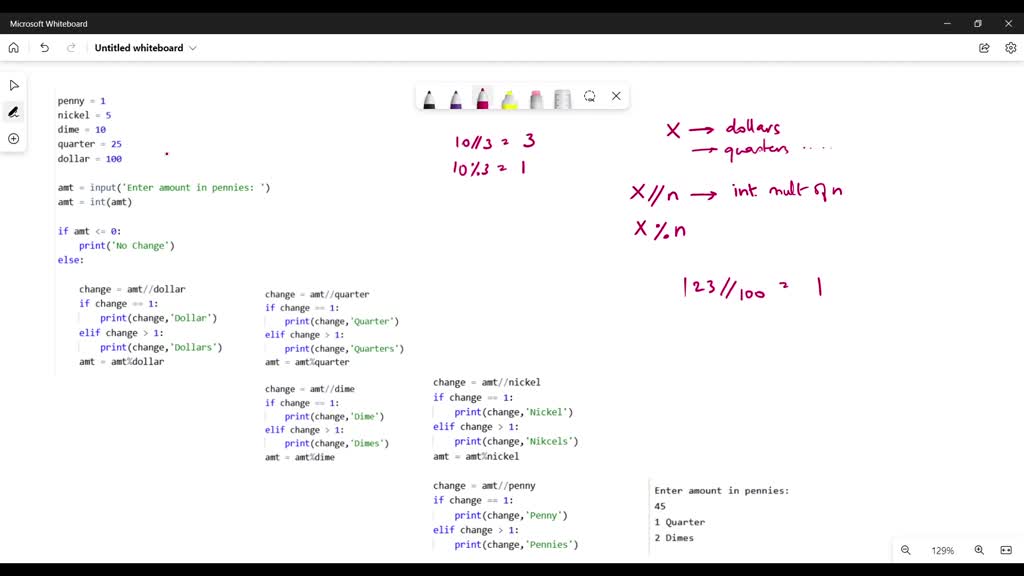Toggle the ruler tool in pen toolbar
1024x576 pixels.
(x=562, y=96)
